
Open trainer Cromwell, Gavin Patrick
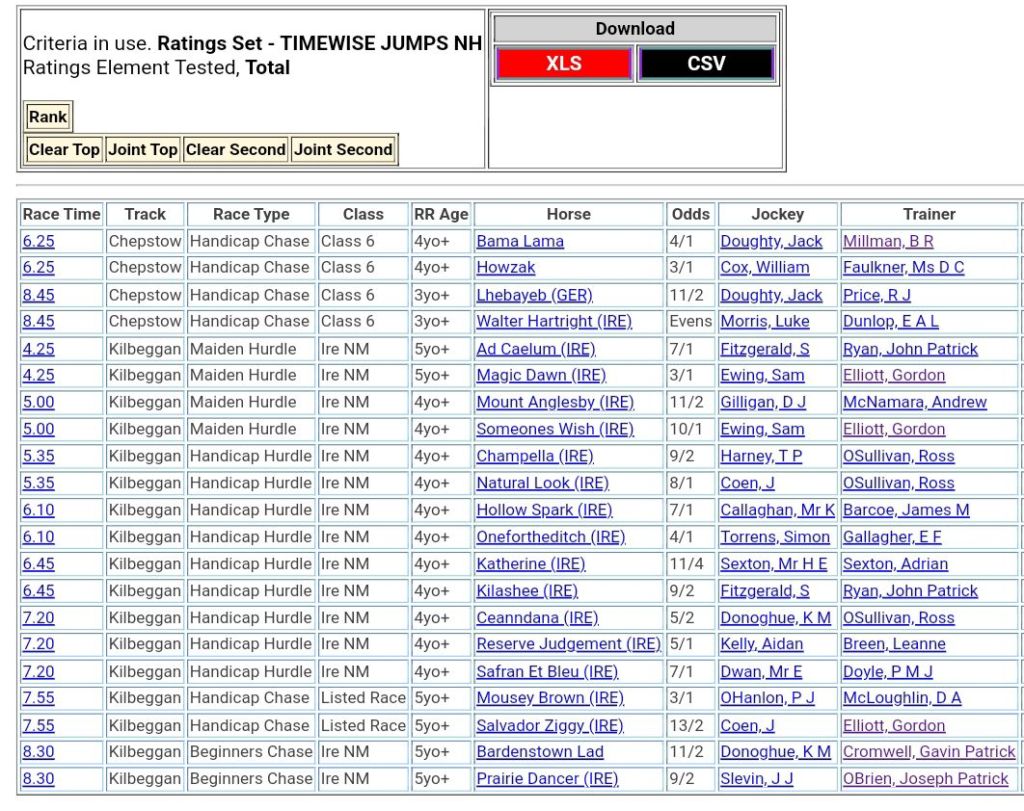928,752
